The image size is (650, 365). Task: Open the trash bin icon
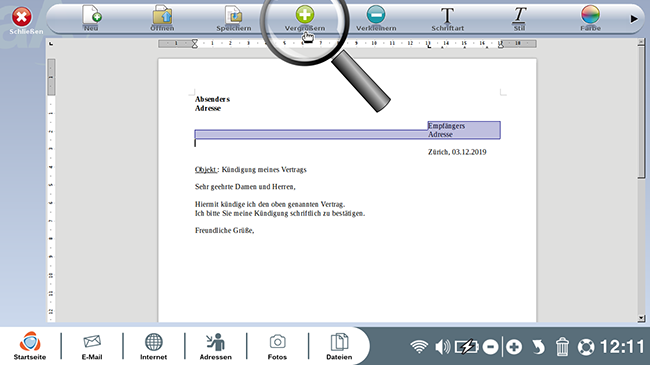[x=562, y=347]
